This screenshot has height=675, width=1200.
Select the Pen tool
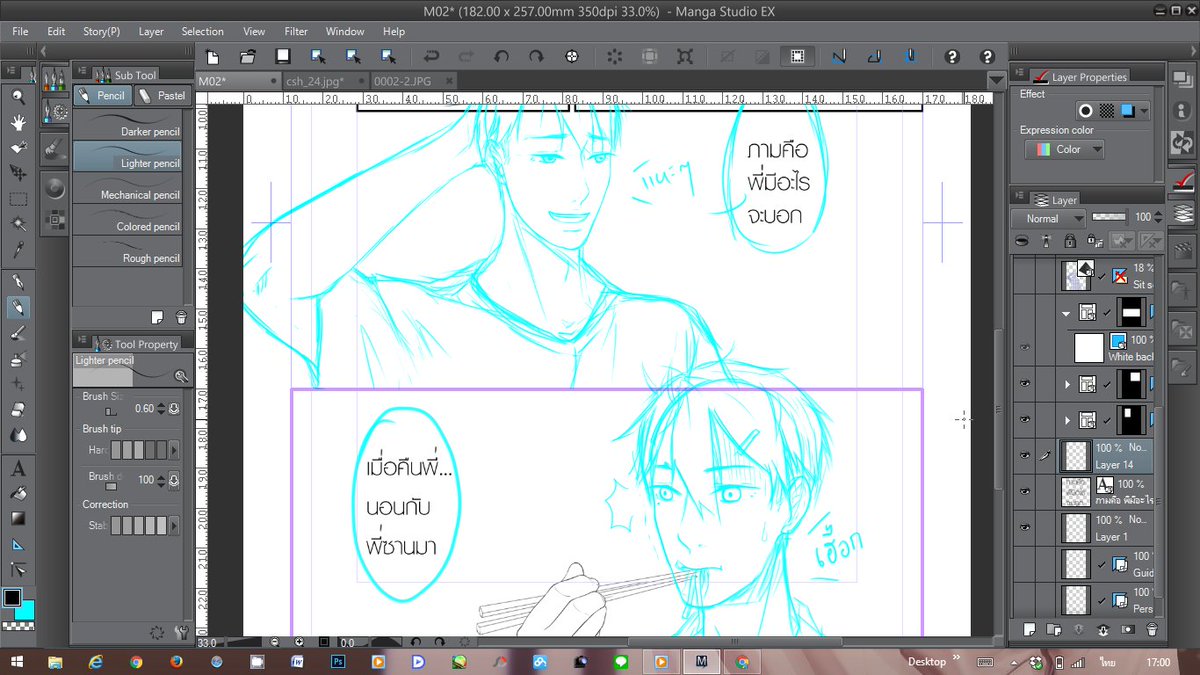18,282
